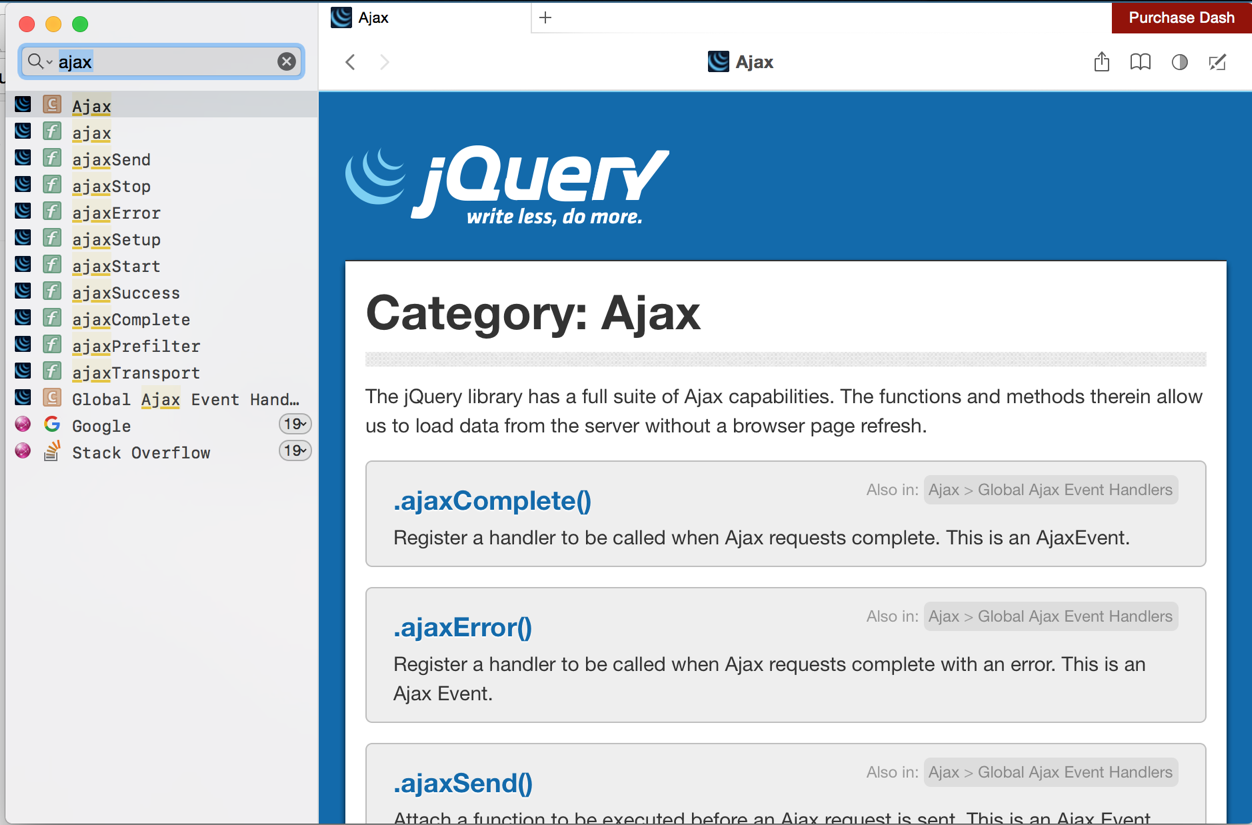Open the bookmarks book icon
The image size is (1252, 825).
pos(1140,62)
